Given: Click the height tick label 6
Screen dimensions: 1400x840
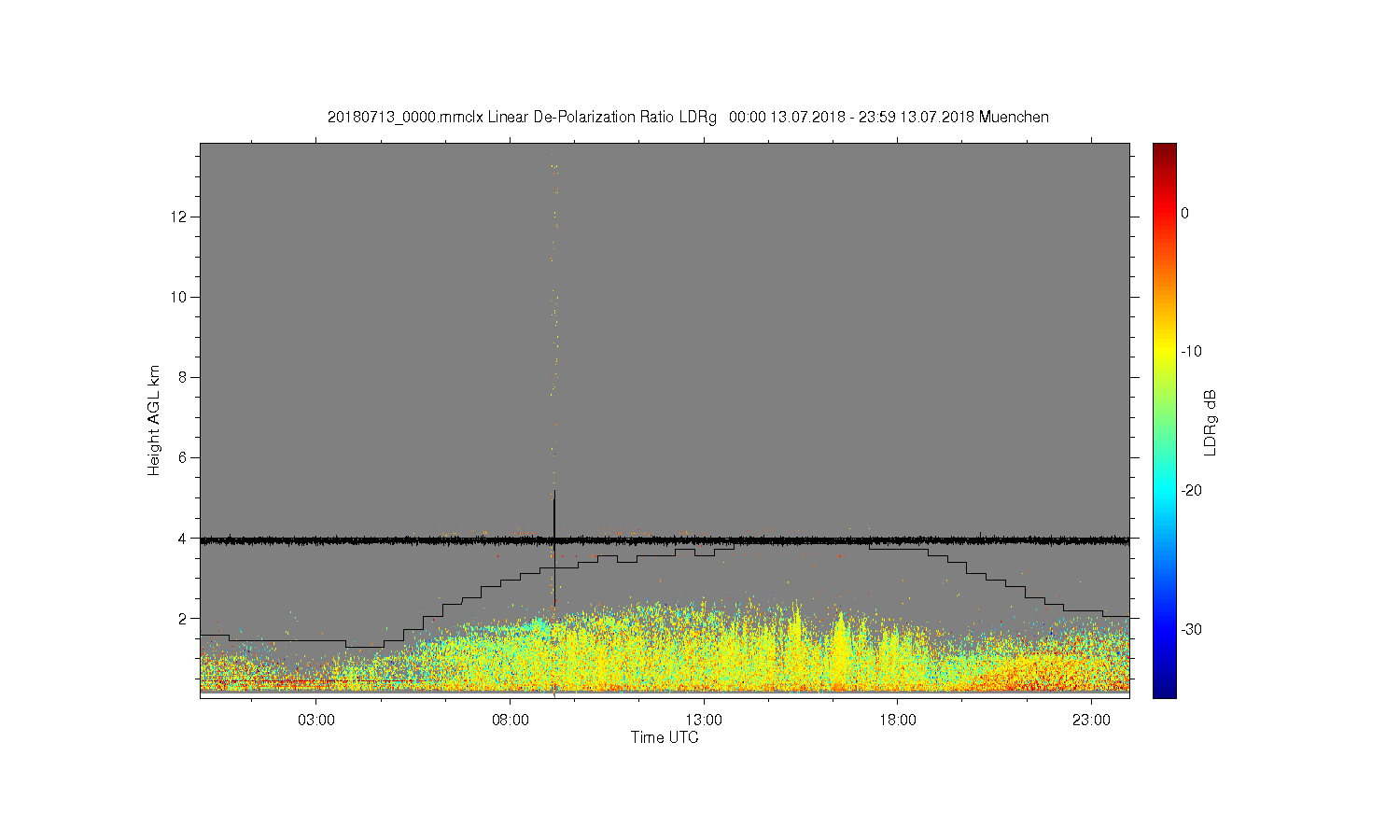Looking at the screenshot, I should coord(183,458).
